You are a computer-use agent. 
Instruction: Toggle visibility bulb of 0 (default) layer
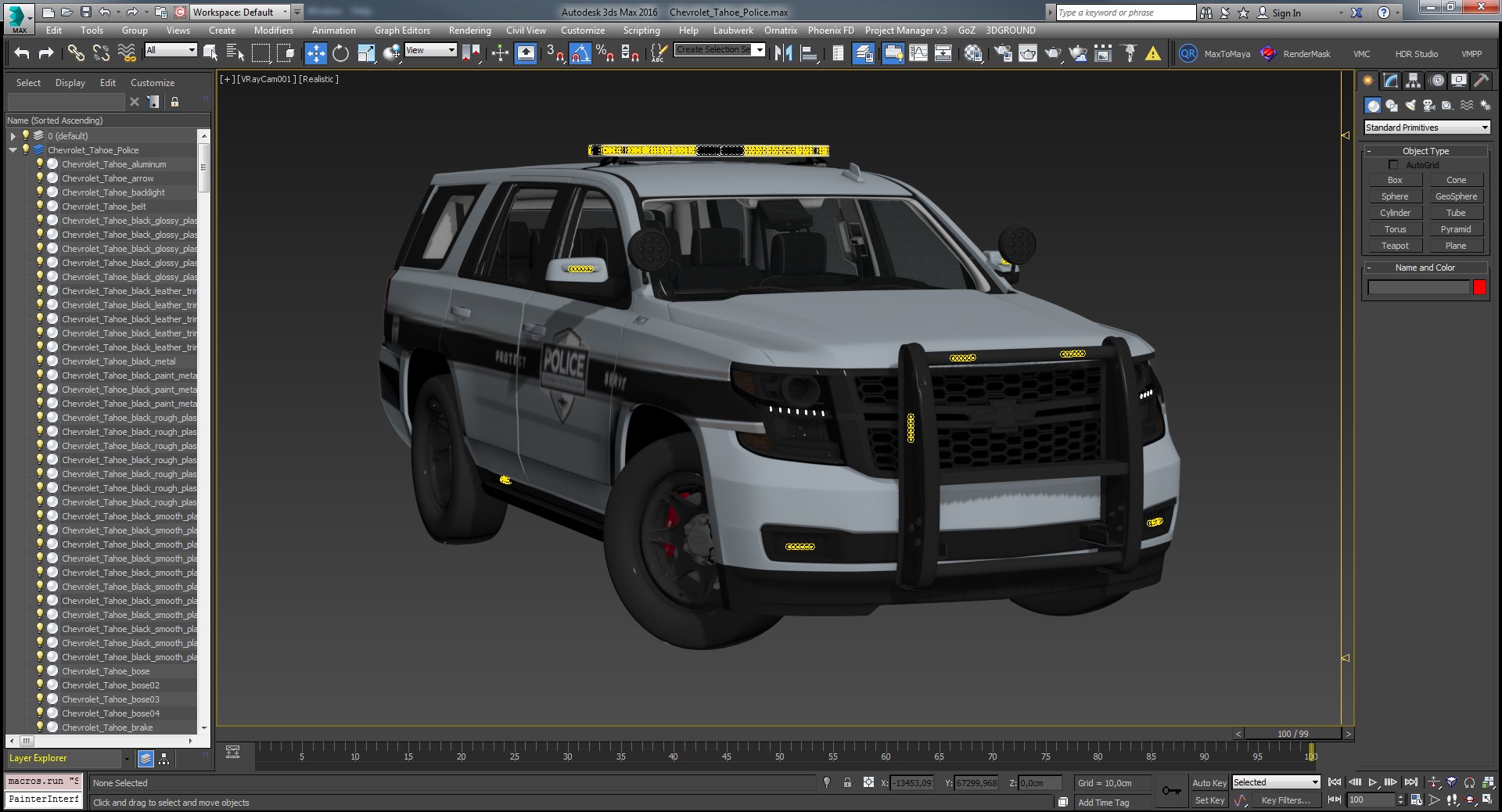(x=26, y=136)
